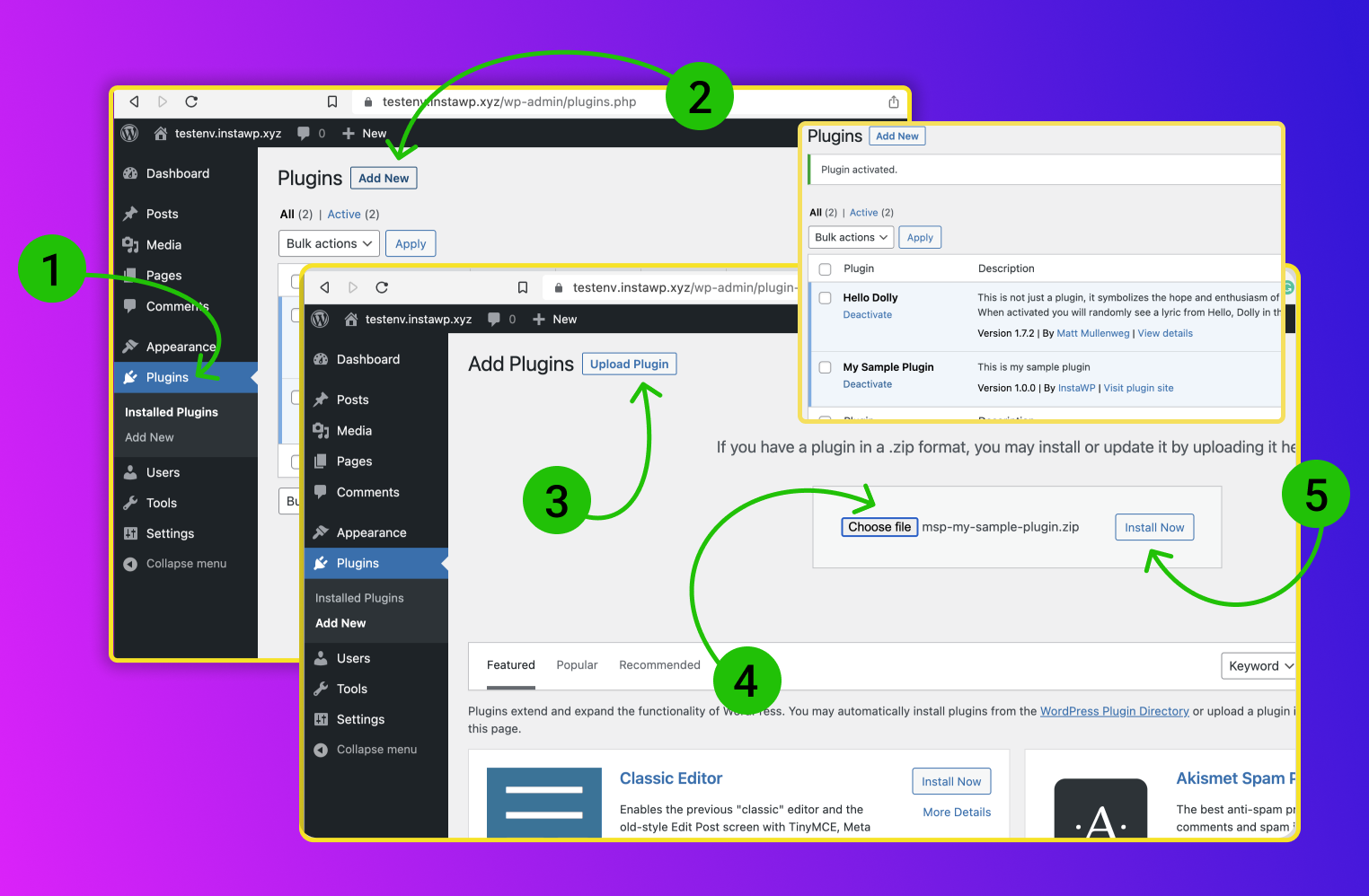Screen dimensions: 1369x896
Task: Filter by Active (2) in the Plugin activated panel
Action: (x=871, y=213)
